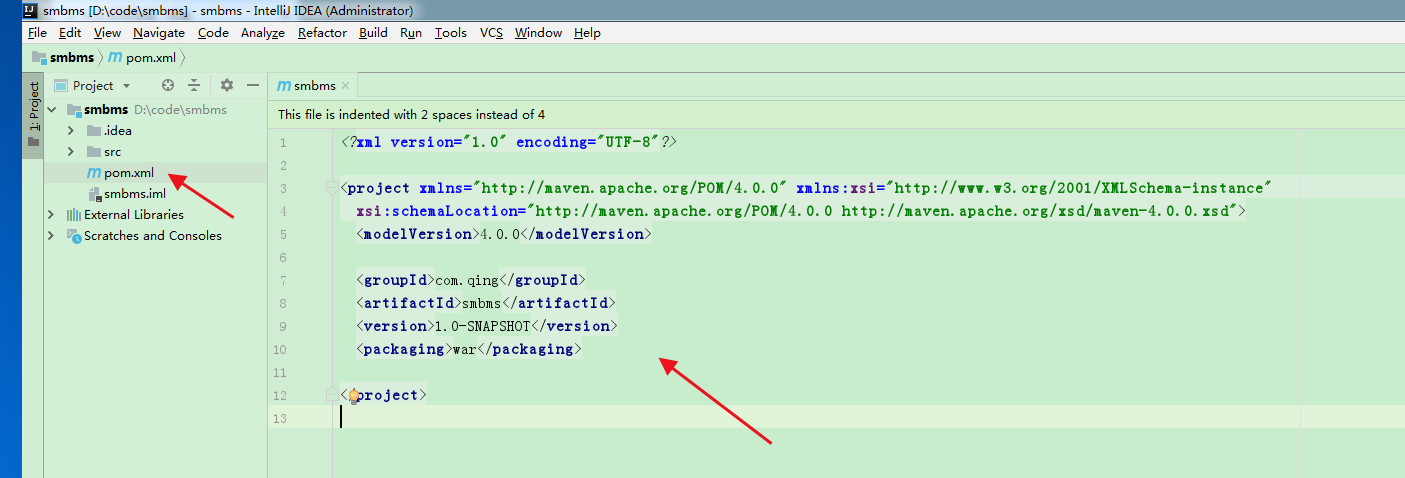Click modelVersion value 4.0.0

[500, 234]
